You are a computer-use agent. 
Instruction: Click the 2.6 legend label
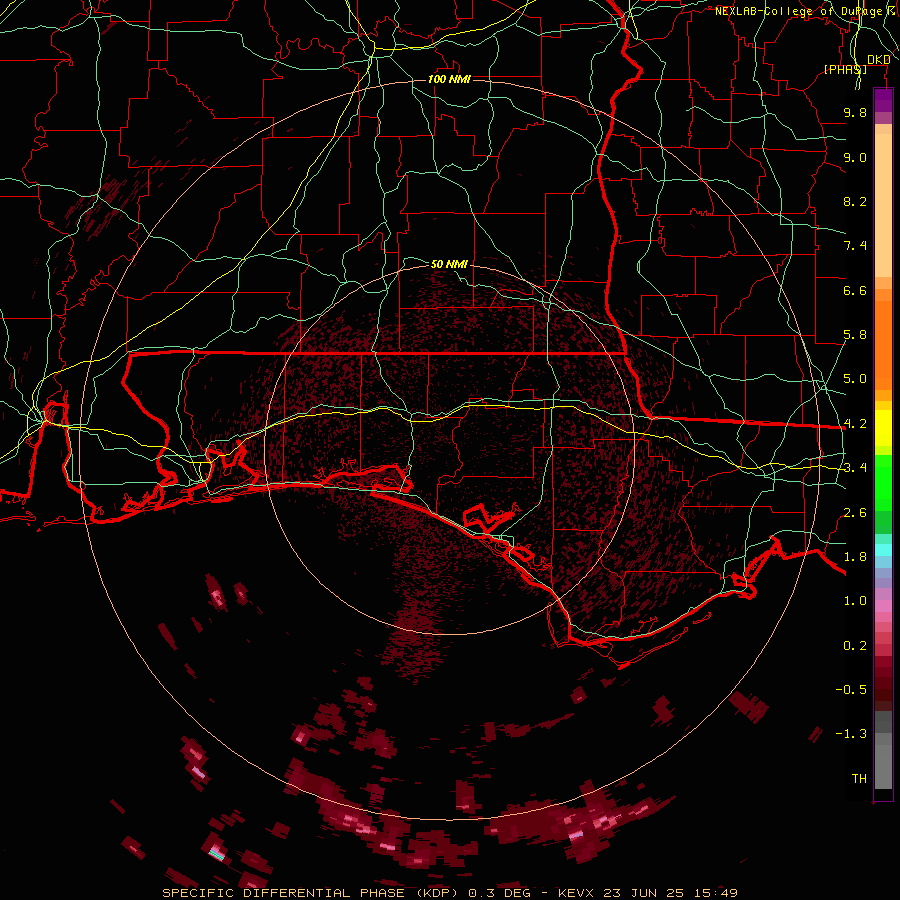pyautogui.click(x=855, y=513)
